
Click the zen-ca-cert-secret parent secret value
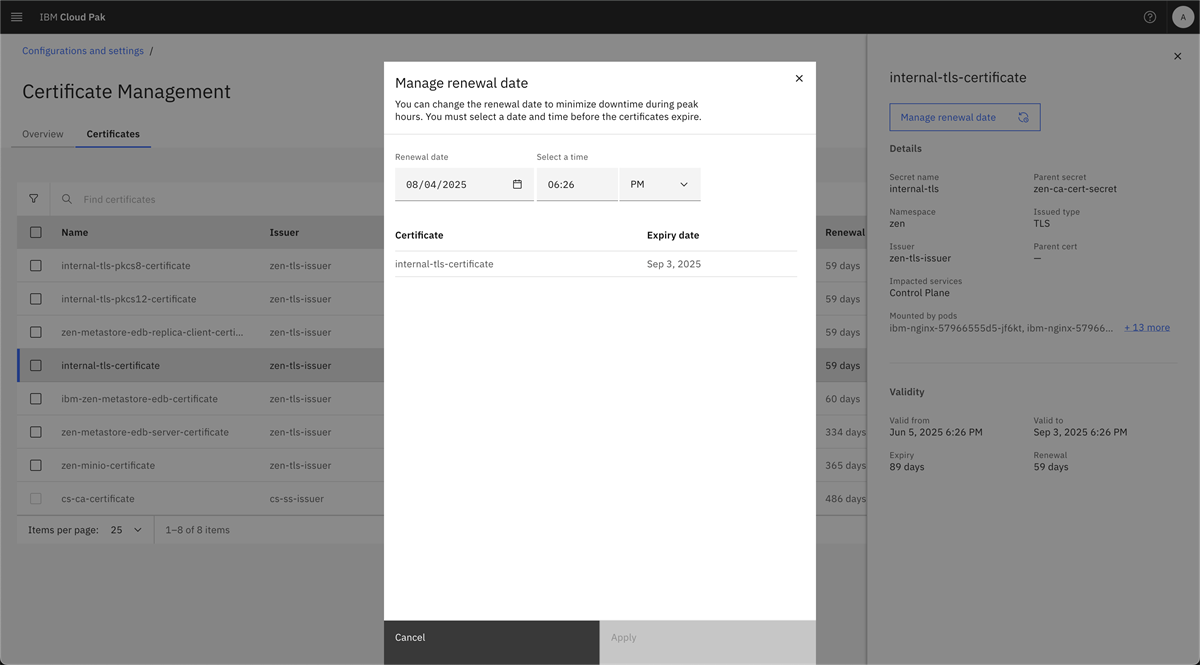pos(1075,189)
